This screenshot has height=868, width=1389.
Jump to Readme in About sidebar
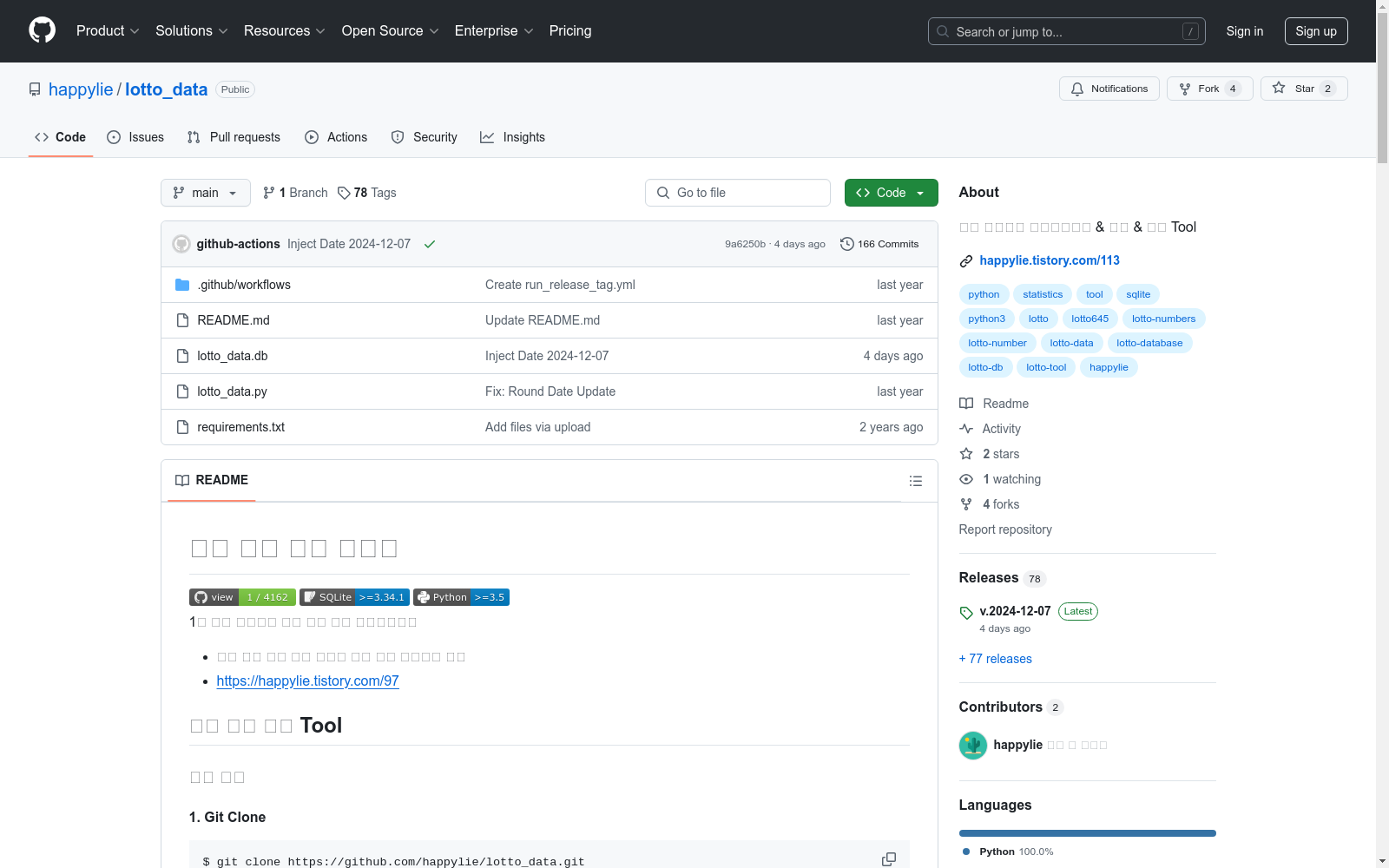[x=994, y=404]
